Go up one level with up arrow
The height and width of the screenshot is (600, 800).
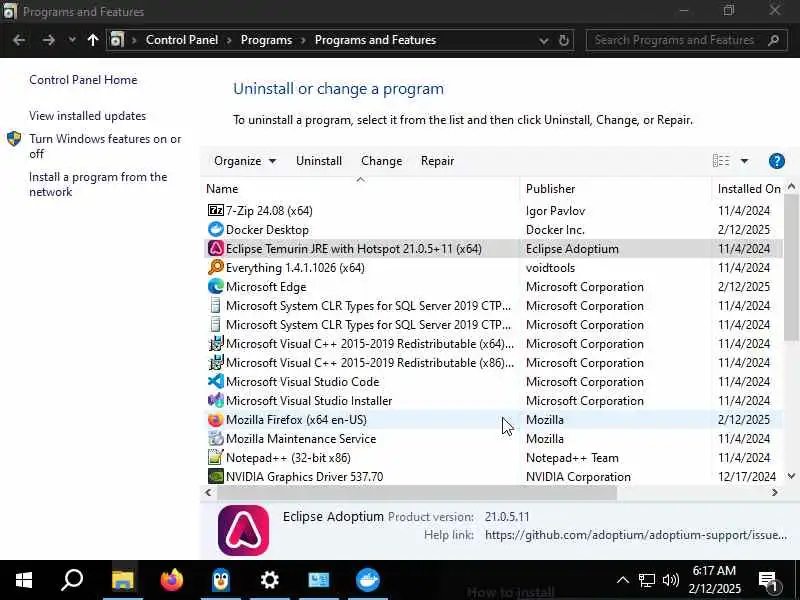point(93,40)
